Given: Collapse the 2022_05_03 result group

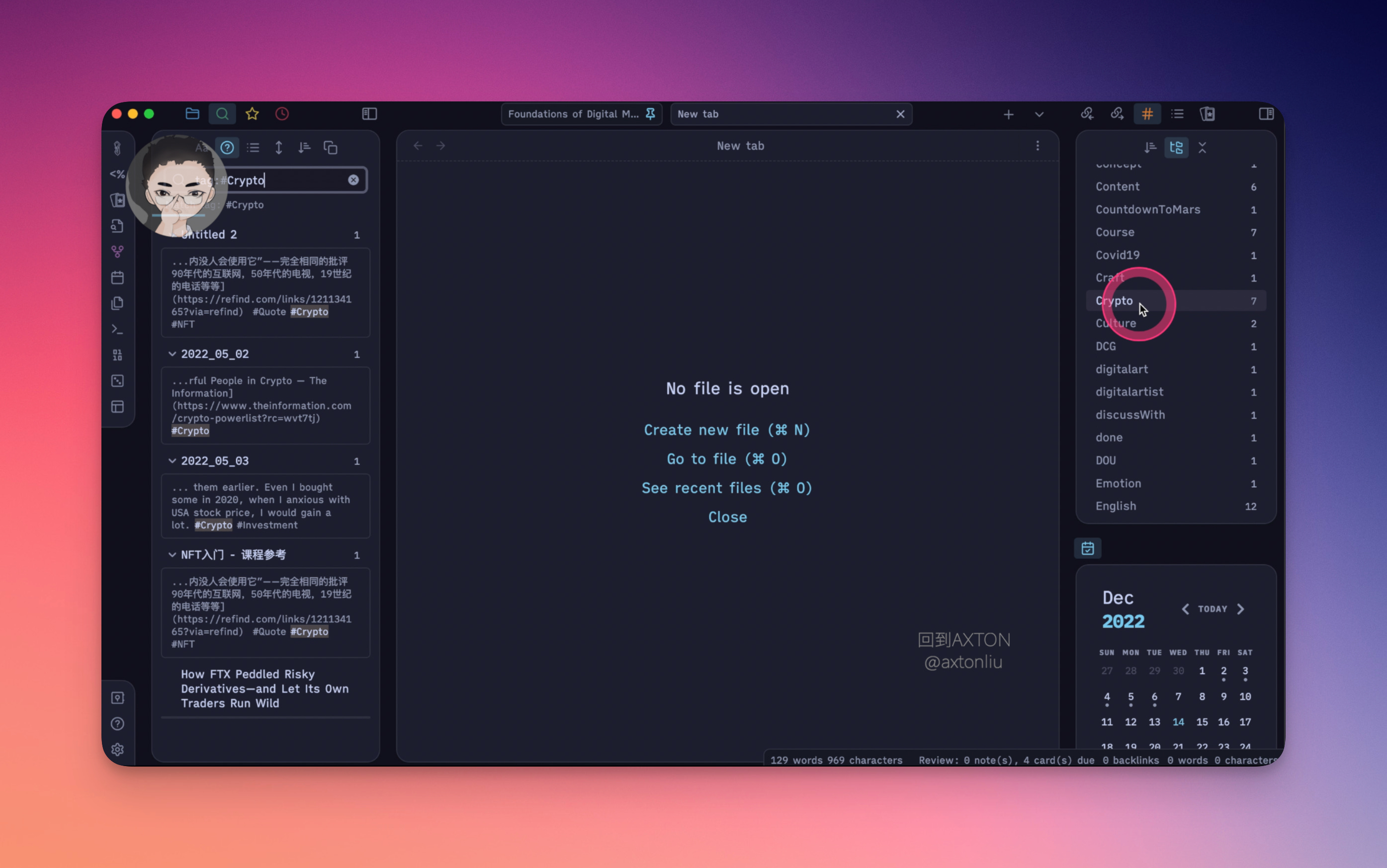Looking at the screenshot, I should tap(172, 460).
